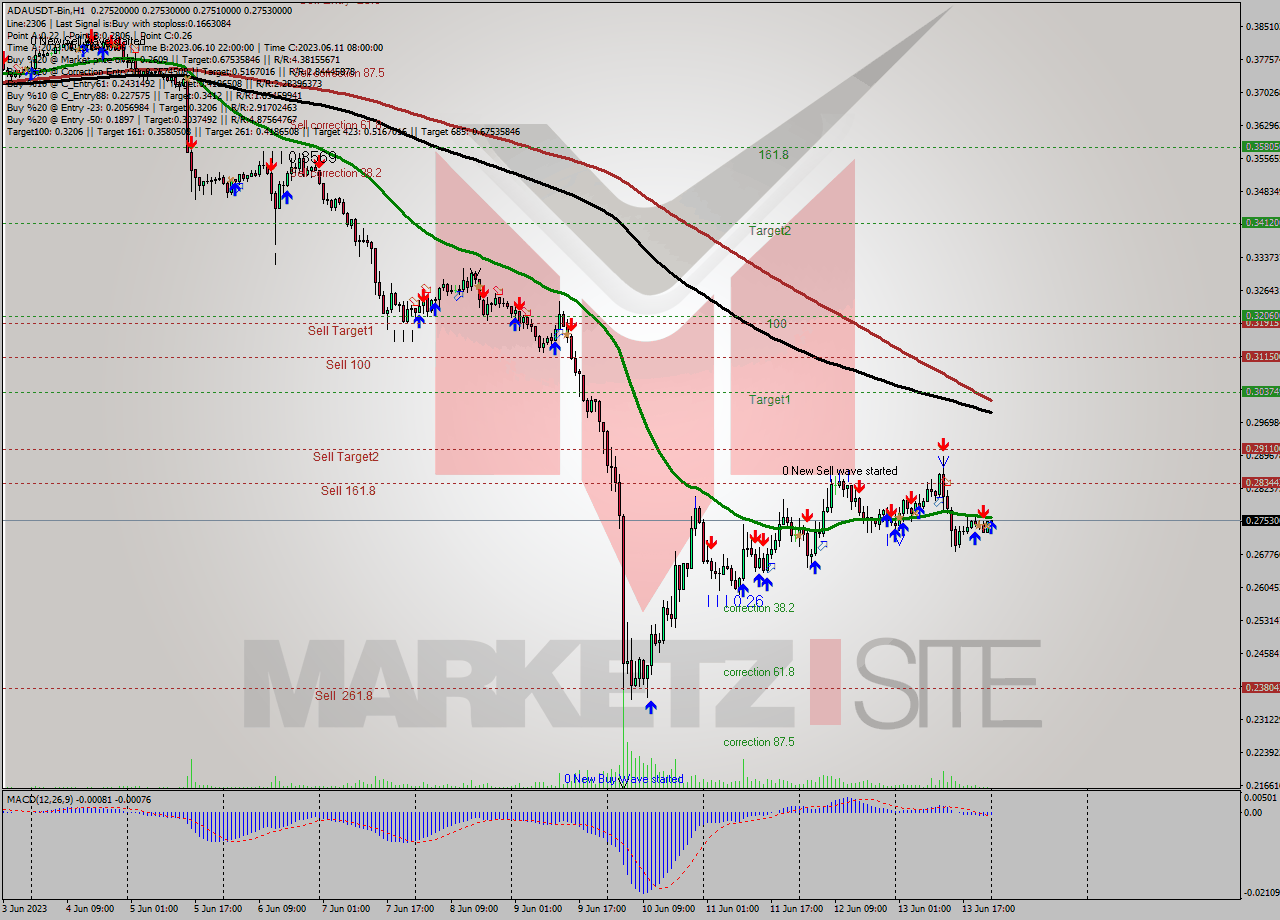
Task: Click the green 0.30374 price tag on axis
Action: (1260, 392)
